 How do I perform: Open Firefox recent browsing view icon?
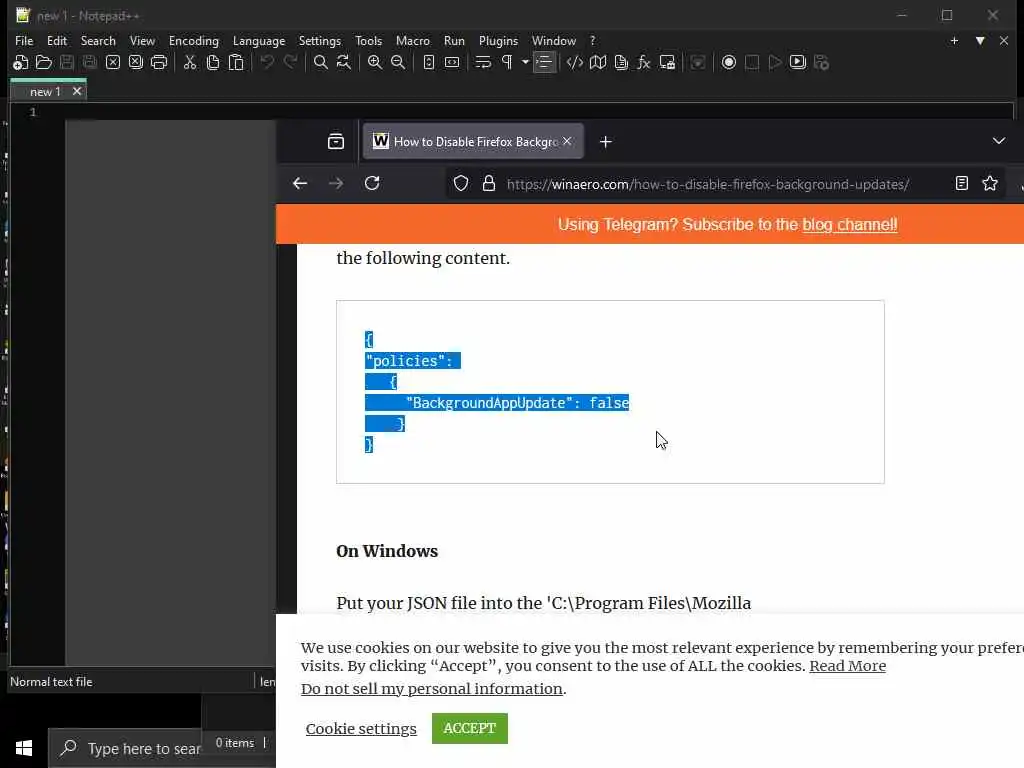336,142
